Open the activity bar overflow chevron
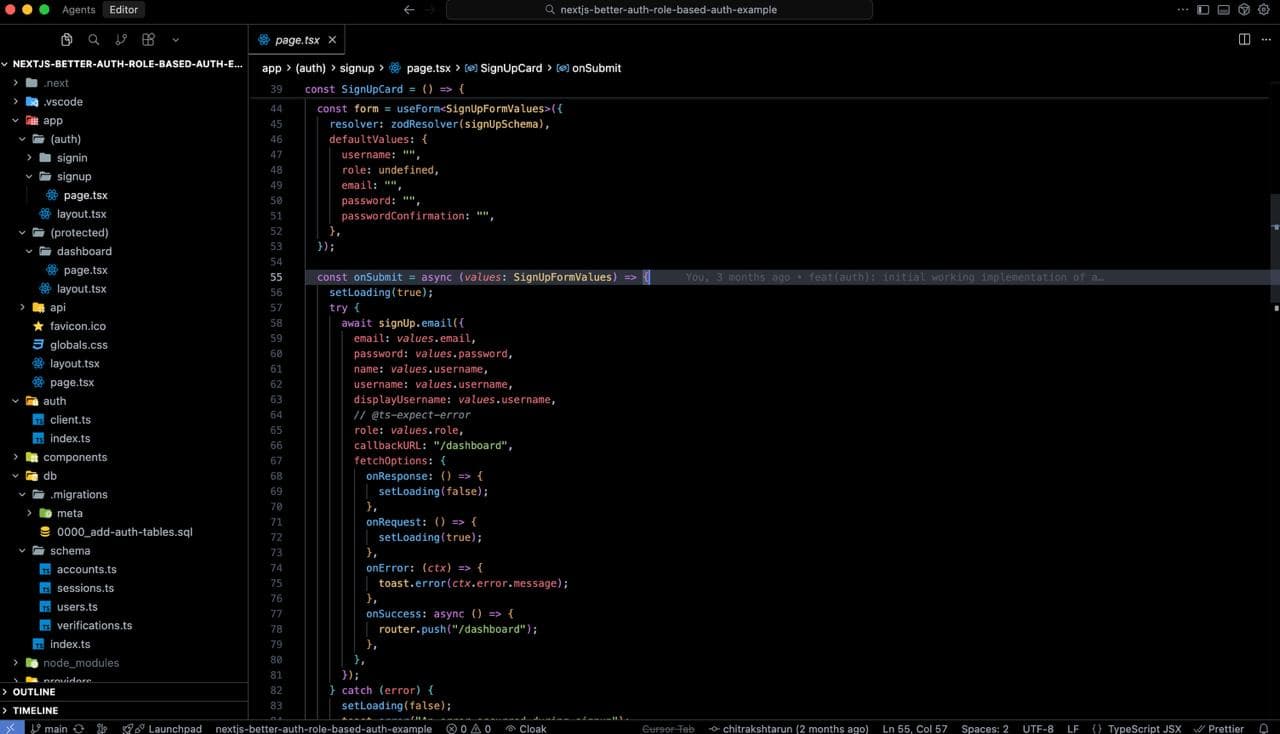1280x734 pixels. [x=175, y=40]
